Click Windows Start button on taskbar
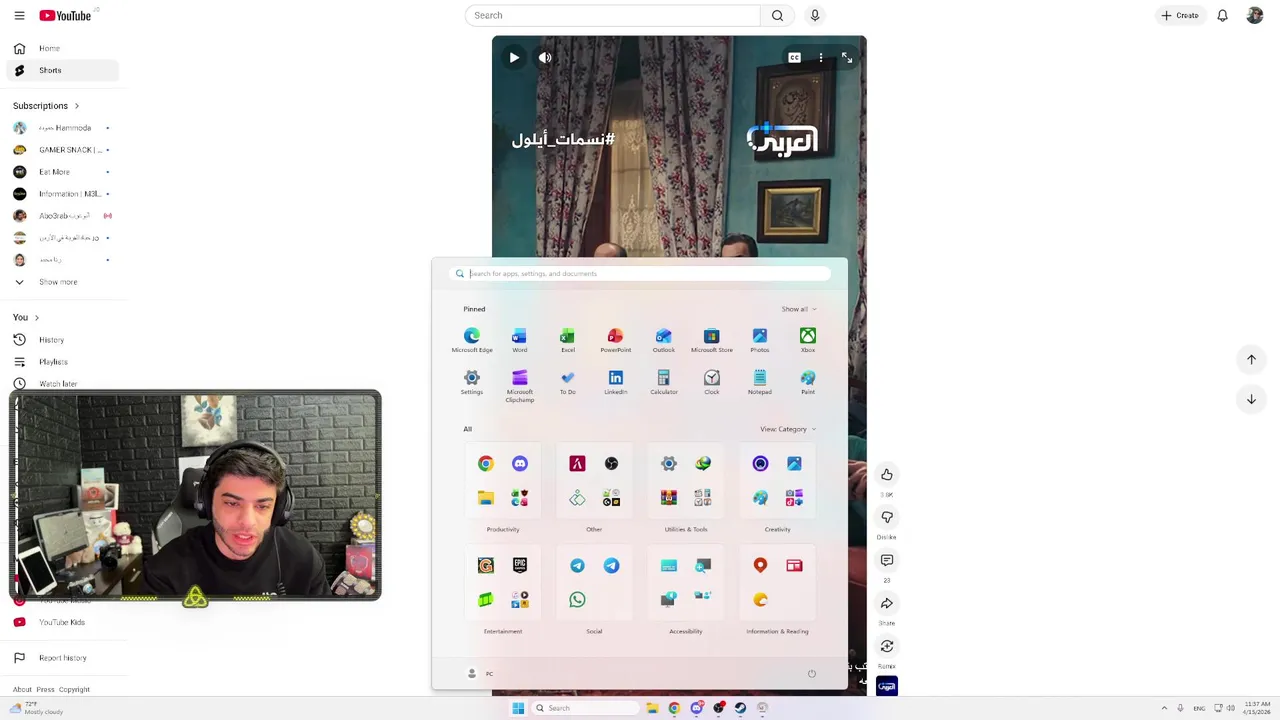This screenshot has height=720, width=1280. 518,708
